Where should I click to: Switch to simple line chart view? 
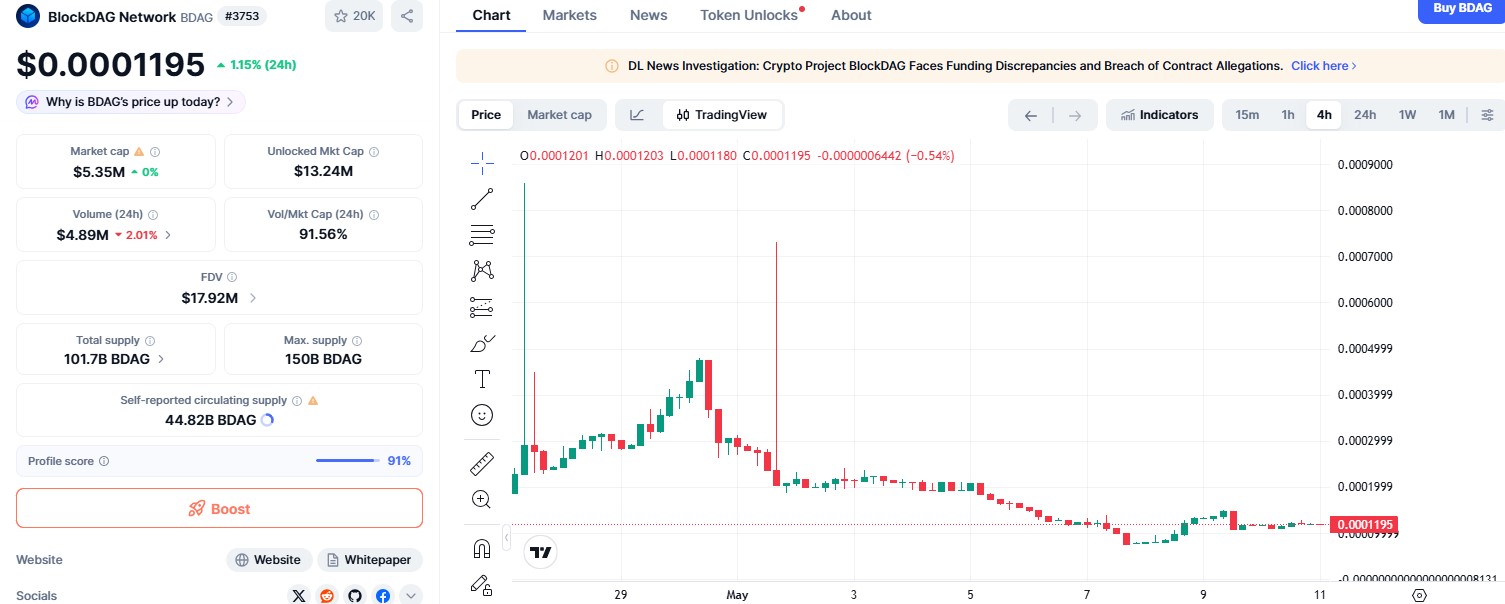tap(637, 115)
